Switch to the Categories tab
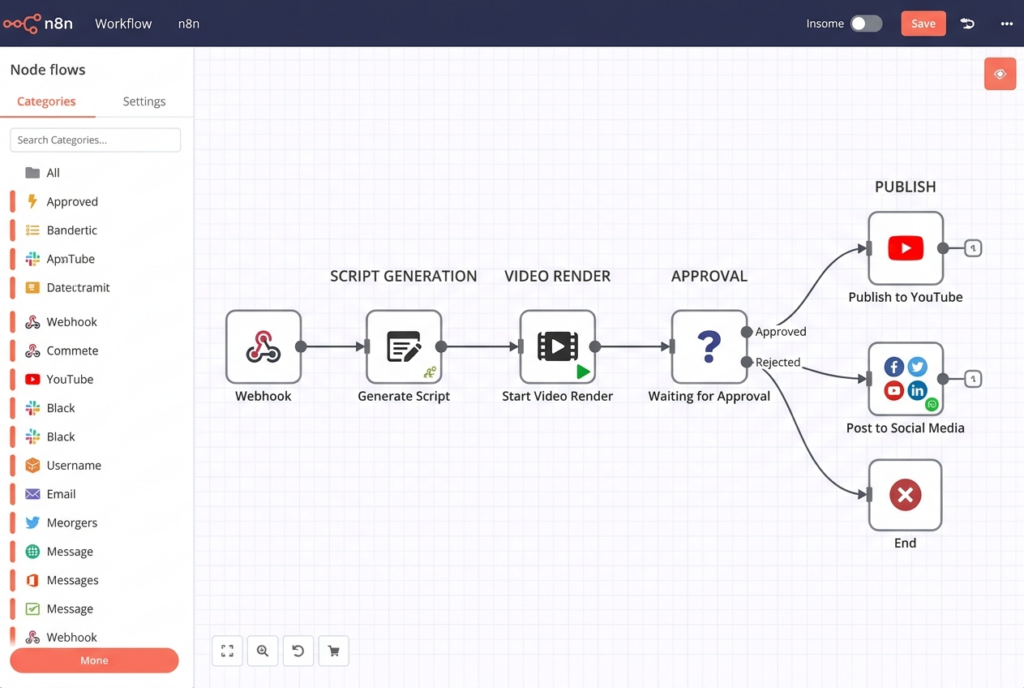 pyautogui.click(x=46, y=101)
